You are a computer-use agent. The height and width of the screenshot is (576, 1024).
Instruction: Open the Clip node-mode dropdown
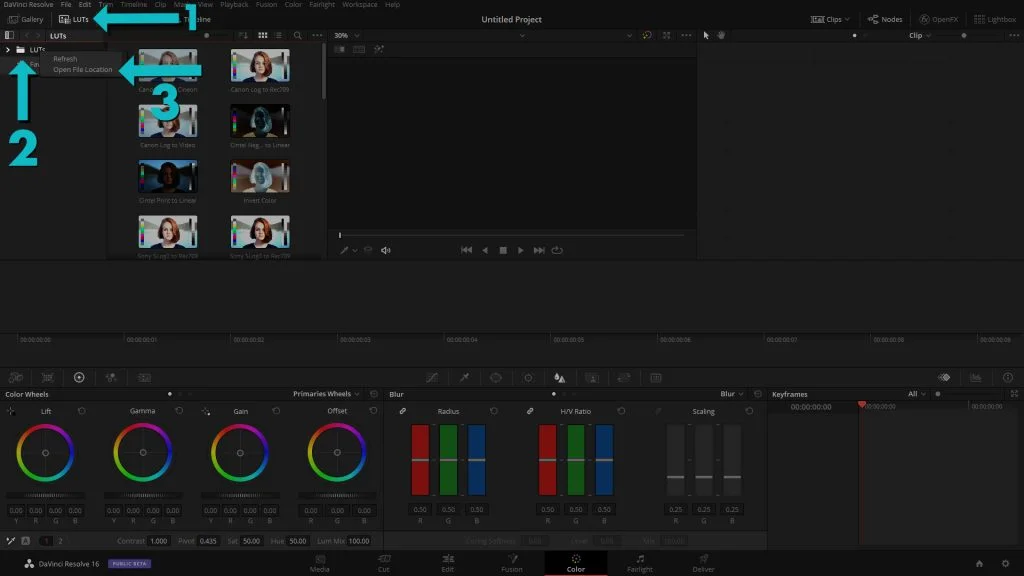pos(920,36)
